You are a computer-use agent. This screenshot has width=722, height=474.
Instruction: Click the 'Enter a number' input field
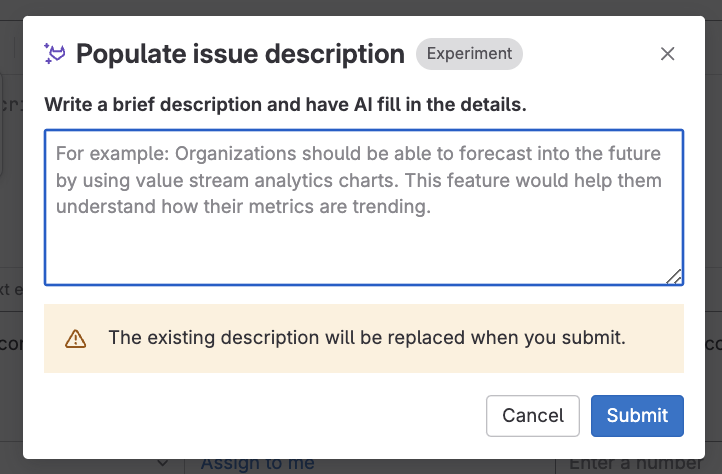(636, 464)
